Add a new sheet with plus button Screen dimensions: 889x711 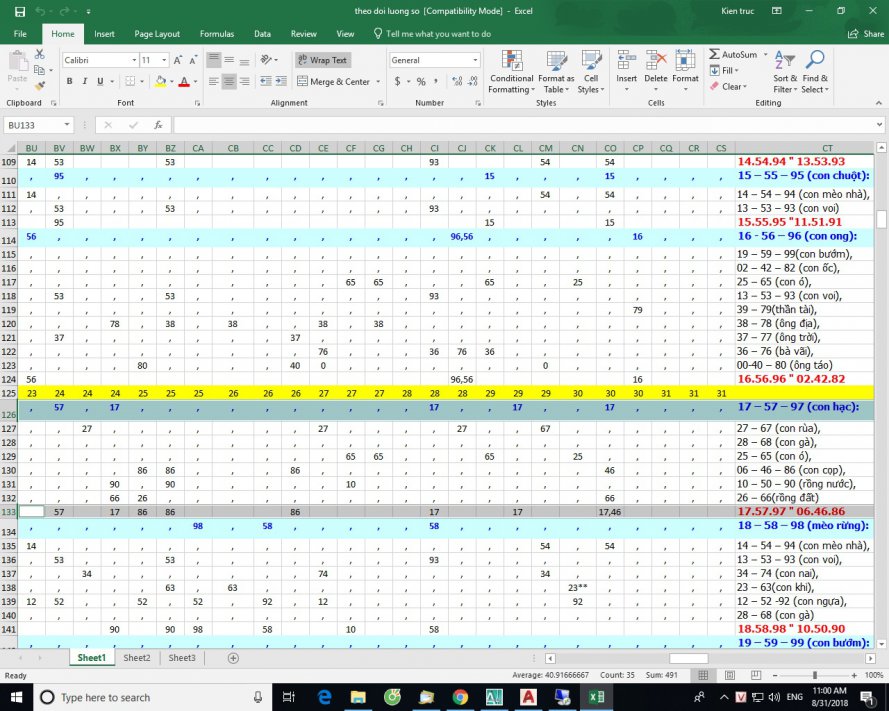tap(233, 658)
